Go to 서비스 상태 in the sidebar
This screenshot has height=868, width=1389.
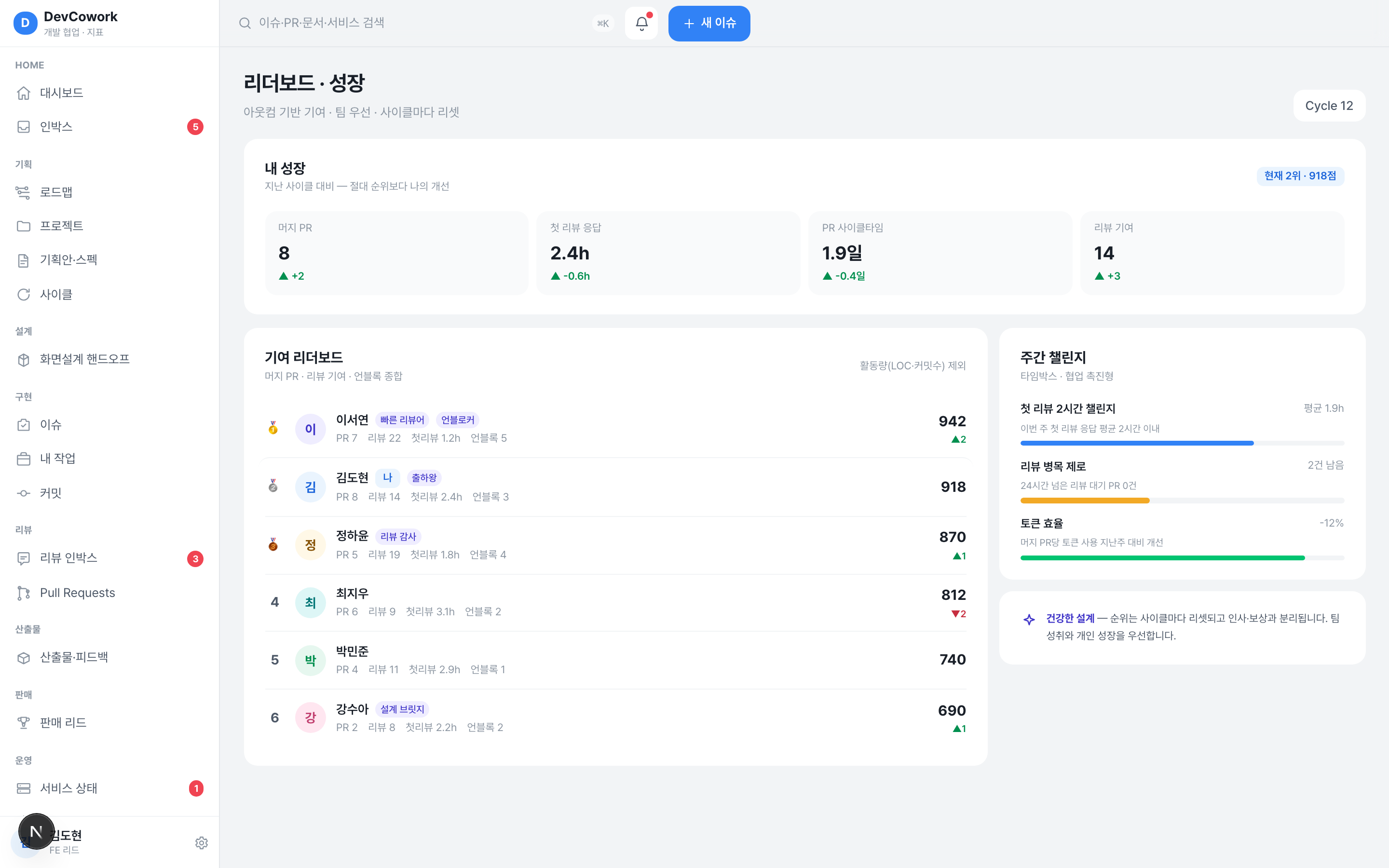click(x=109, y=788)
